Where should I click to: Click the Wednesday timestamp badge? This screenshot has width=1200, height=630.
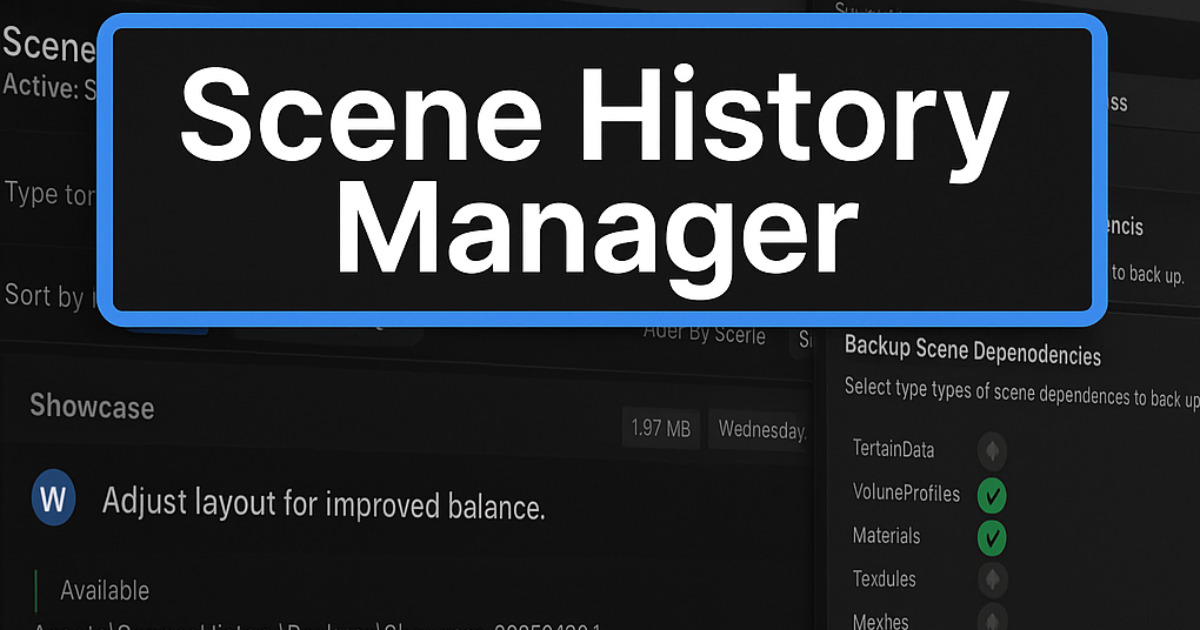point(763,427)
